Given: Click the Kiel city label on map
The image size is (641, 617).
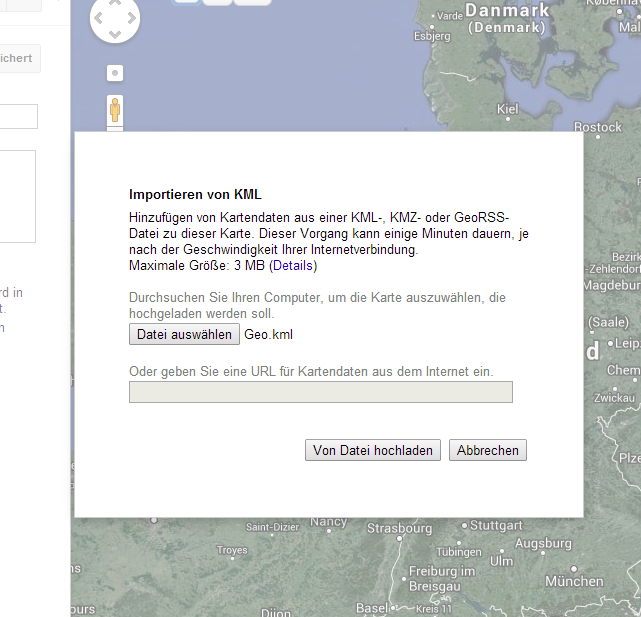Looking at the screenshot, I should point(507,109).
